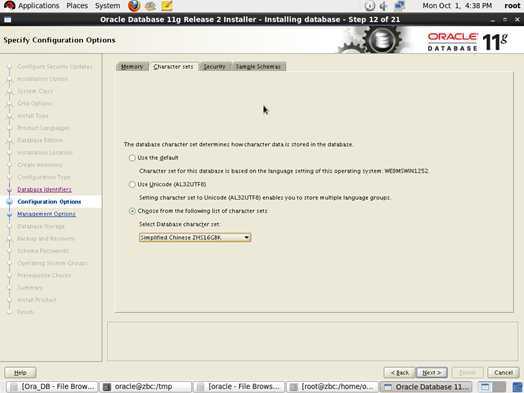Open the Simplified Chinese ZHS16GBK dropdown
This screenshot has width=524, height=393.
coord(195,238)
